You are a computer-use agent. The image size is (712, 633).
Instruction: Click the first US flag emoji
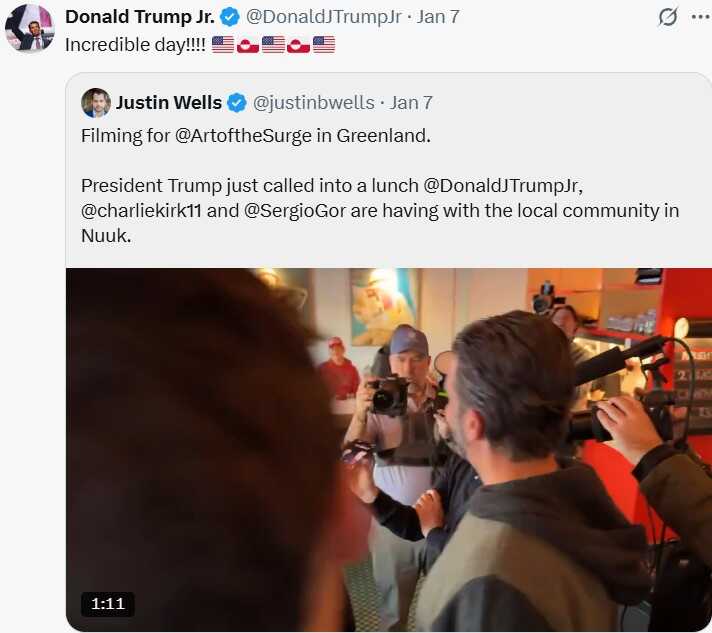coord(223,45)
